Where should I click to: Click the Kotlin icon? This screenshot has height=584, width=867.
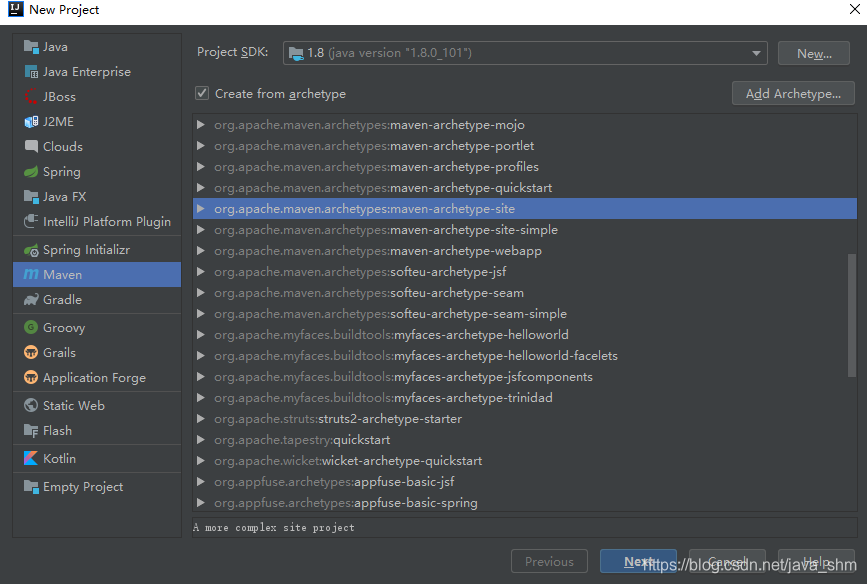pos(31,458)
